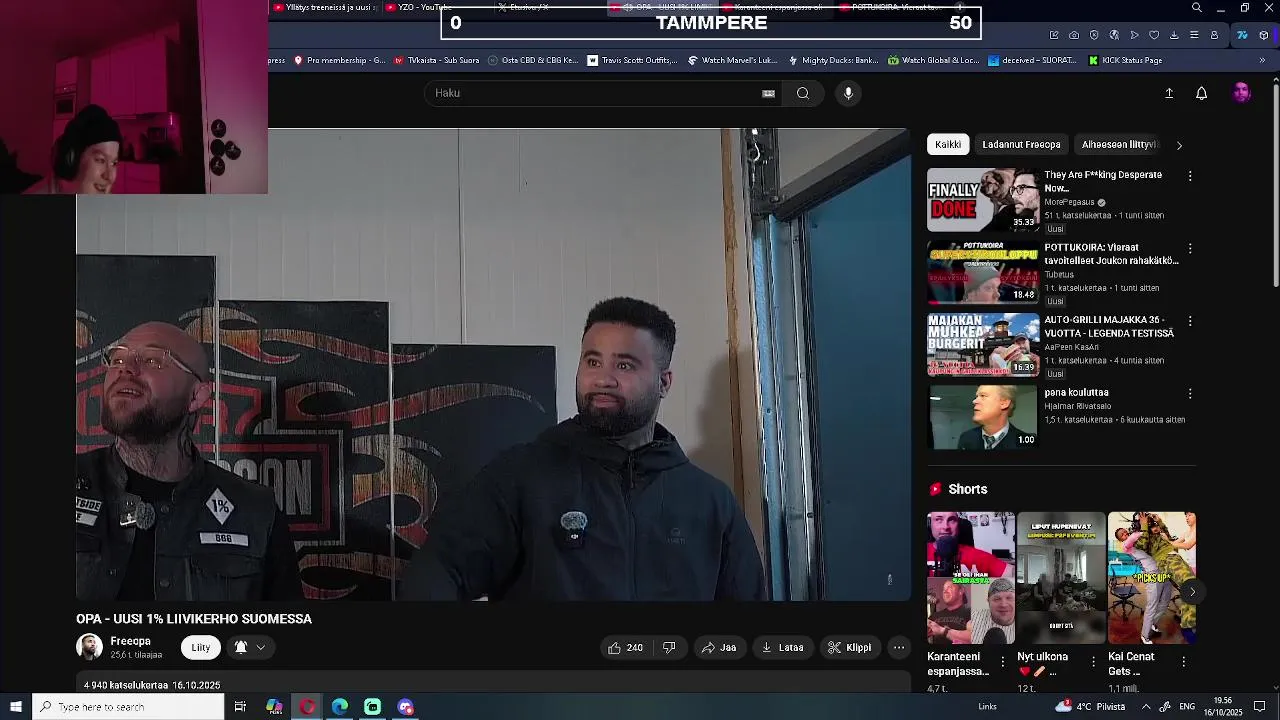Open Windows Start menu
Image resolution: width=1280 pixels, height=720 pixels.
pyautogui.click(x=16, y=707)
